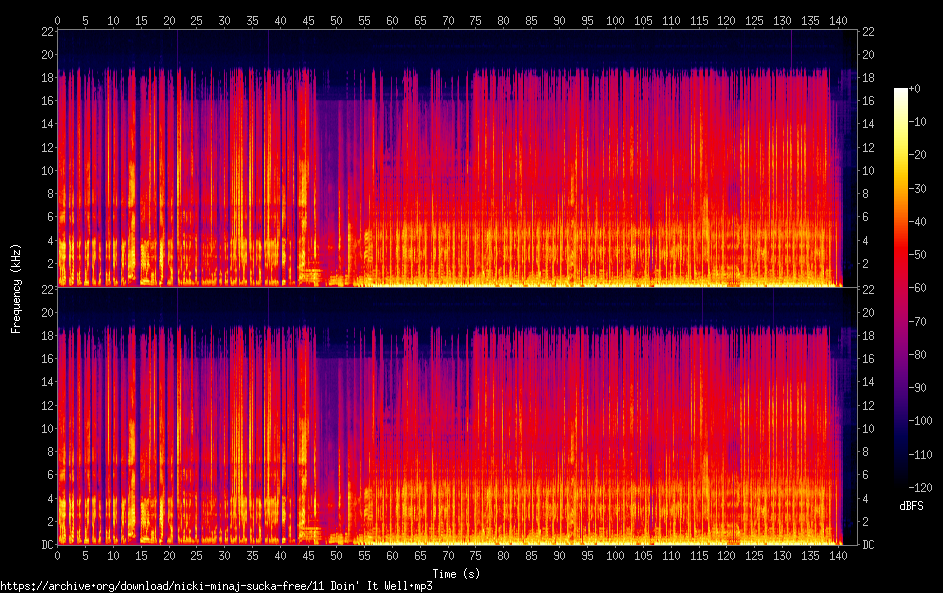The height and width of the screenshot is (593, 943).
Task: Click the white top of the color bar
Action: 901,92
